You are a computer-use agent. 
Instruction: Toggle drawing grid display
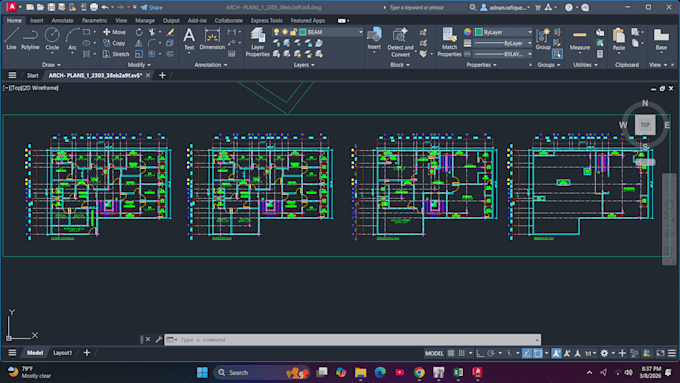(451, 353)
